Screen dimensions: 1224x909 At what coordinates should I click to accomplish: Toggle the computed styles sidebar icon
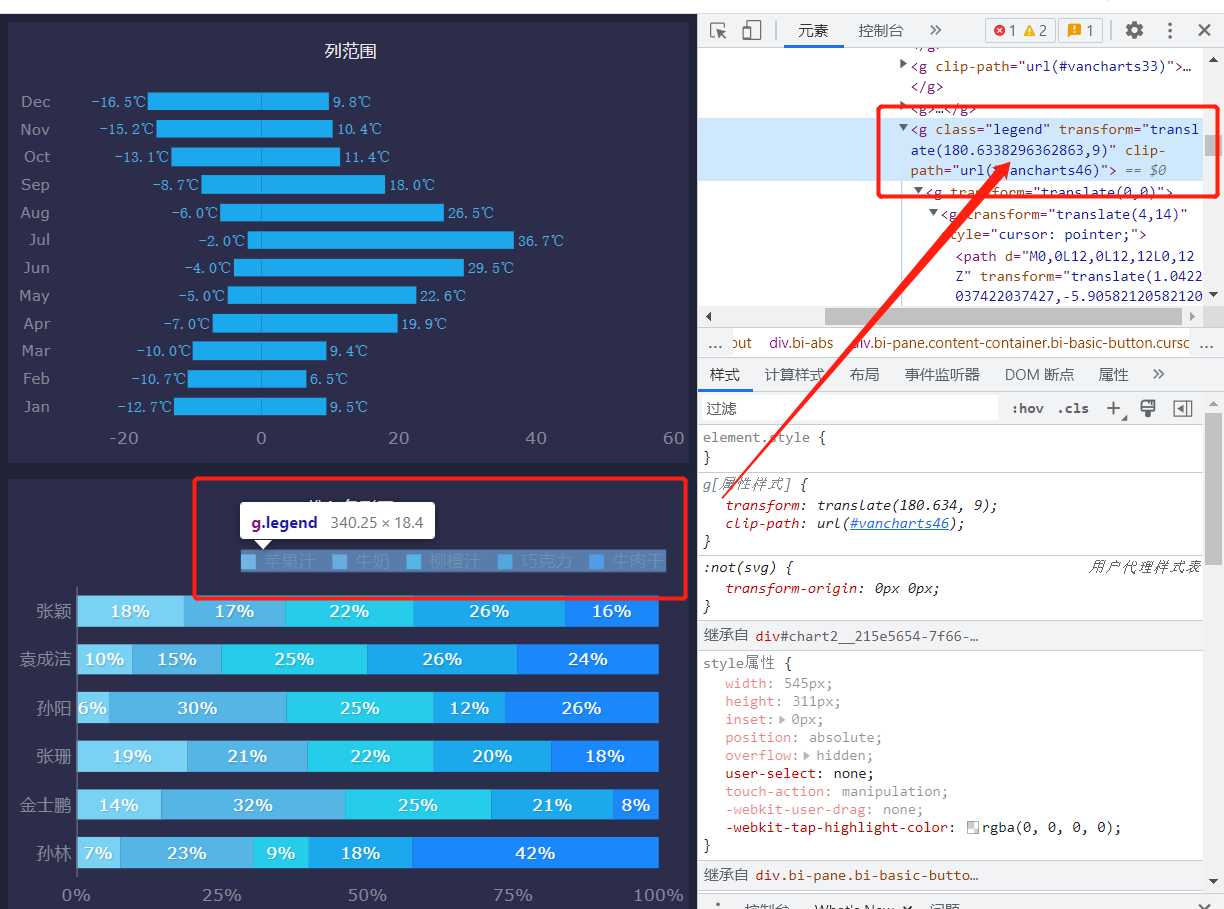[1183, 408]
